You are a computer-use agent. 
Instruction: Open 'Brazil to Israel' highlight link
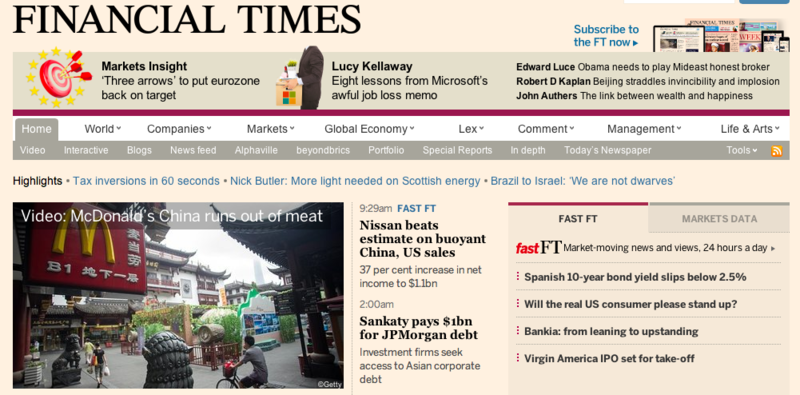click(x=583, y=181)
